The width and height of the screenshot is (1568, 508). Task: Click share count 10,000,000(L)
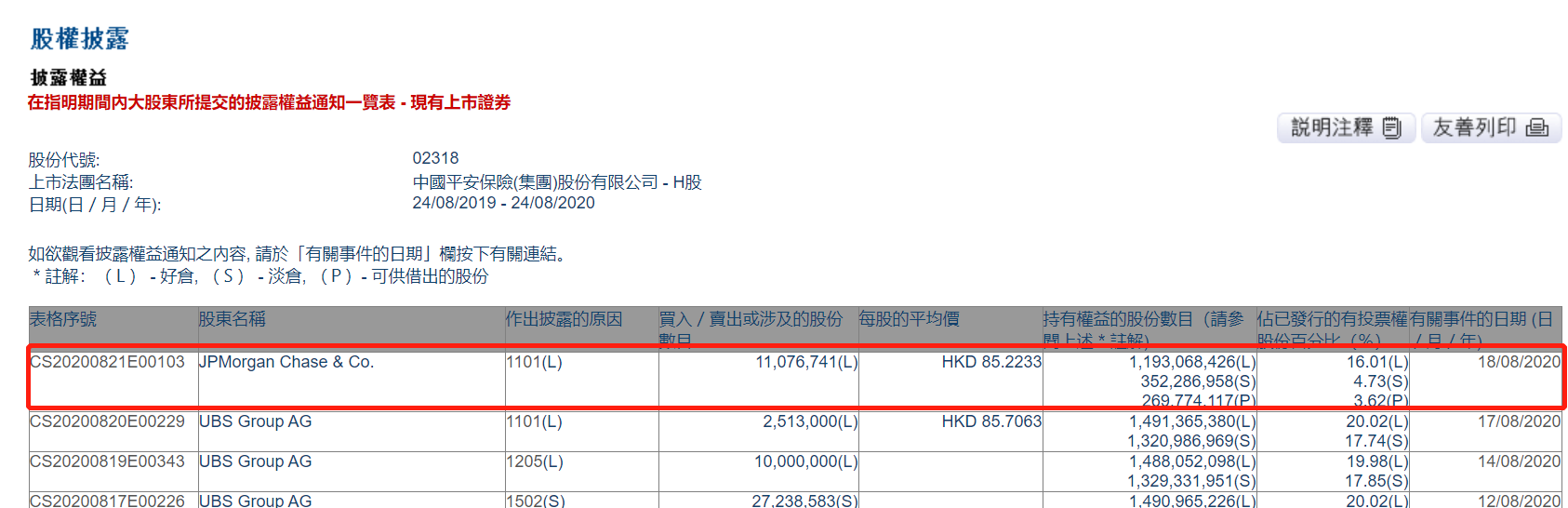pyautogui.click(x=806, y=461)
